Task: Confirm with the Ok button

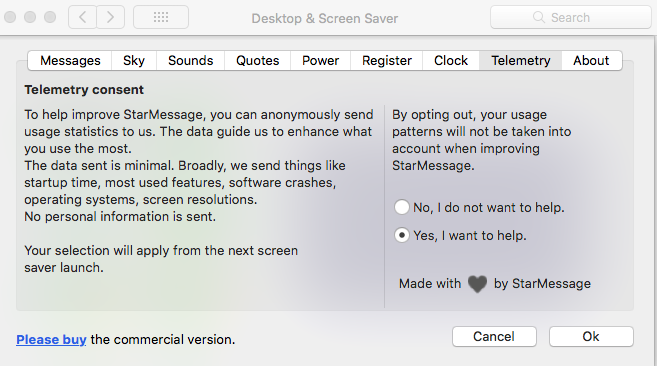Action: tap(591, 337)
